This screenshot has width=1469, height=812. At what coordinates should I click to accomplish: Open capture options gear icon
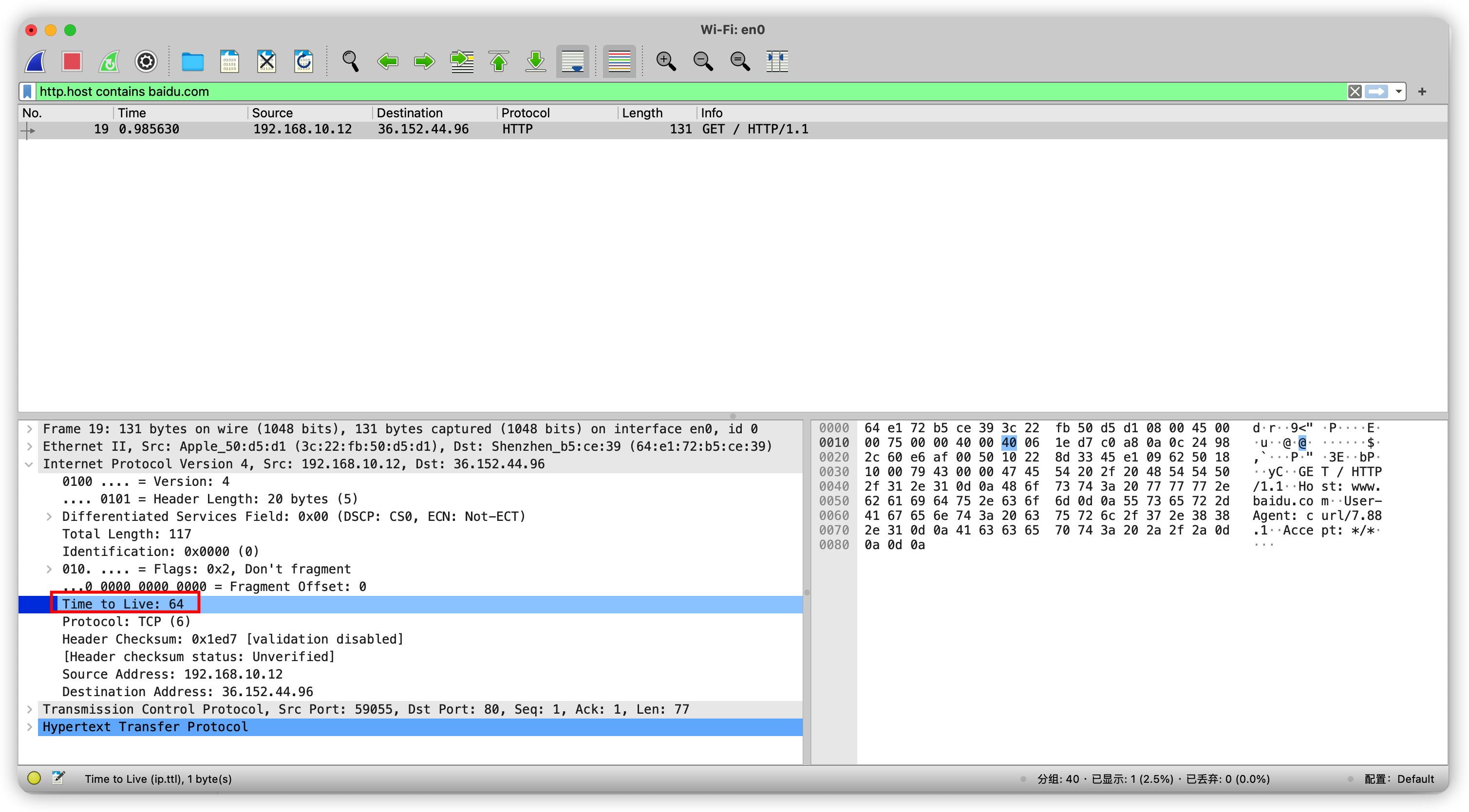(x=146, y=61)
